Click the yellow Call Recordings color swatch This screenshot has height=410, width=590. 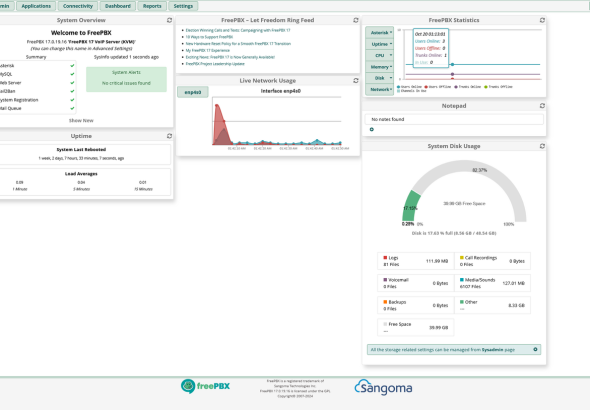click(462, 258)
